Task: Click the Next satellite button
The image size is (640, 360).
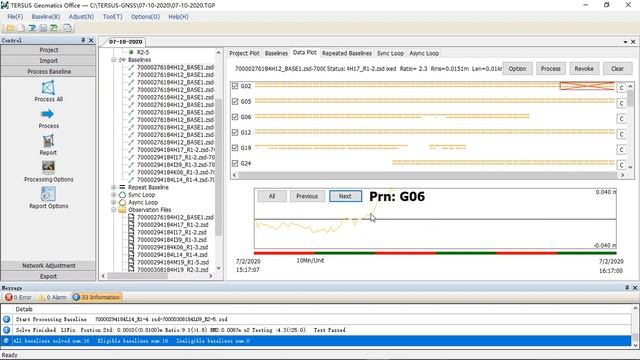Action: (x=345, y=196)
